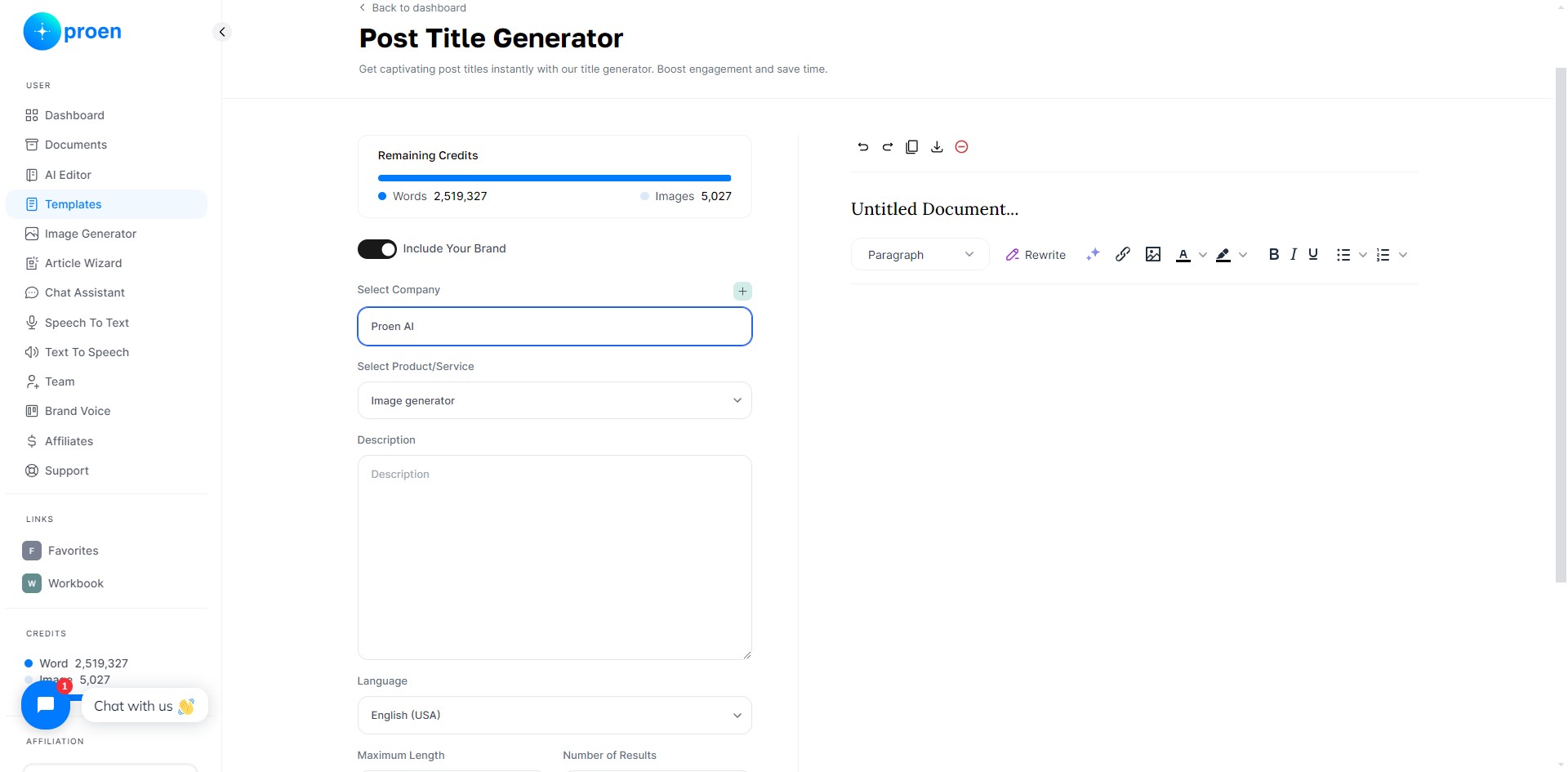Click the Words 2,519,327 credit count
1568x772 pixels.
(433, 196)
